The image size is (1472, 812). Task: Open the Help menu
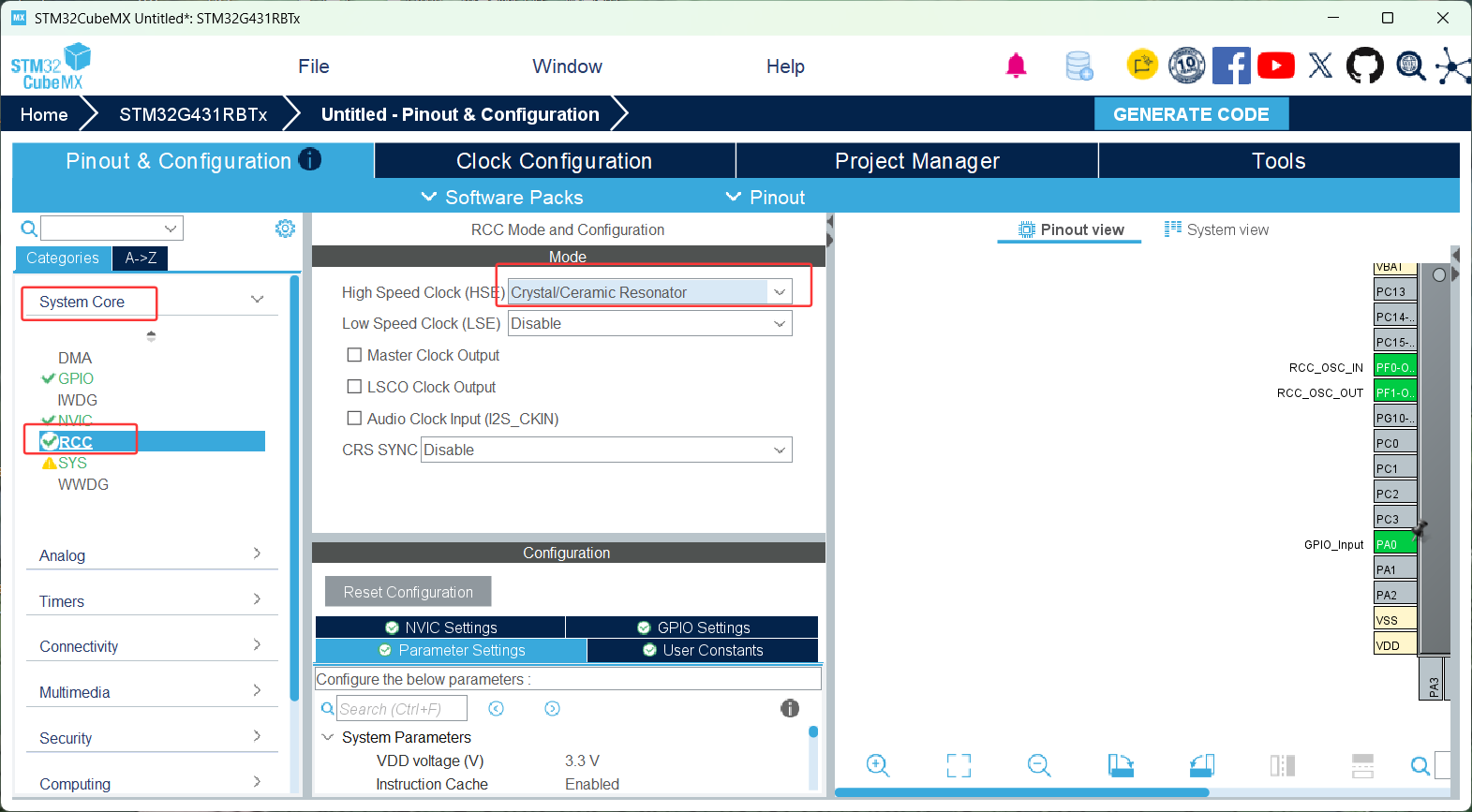(x=785, y=66)
